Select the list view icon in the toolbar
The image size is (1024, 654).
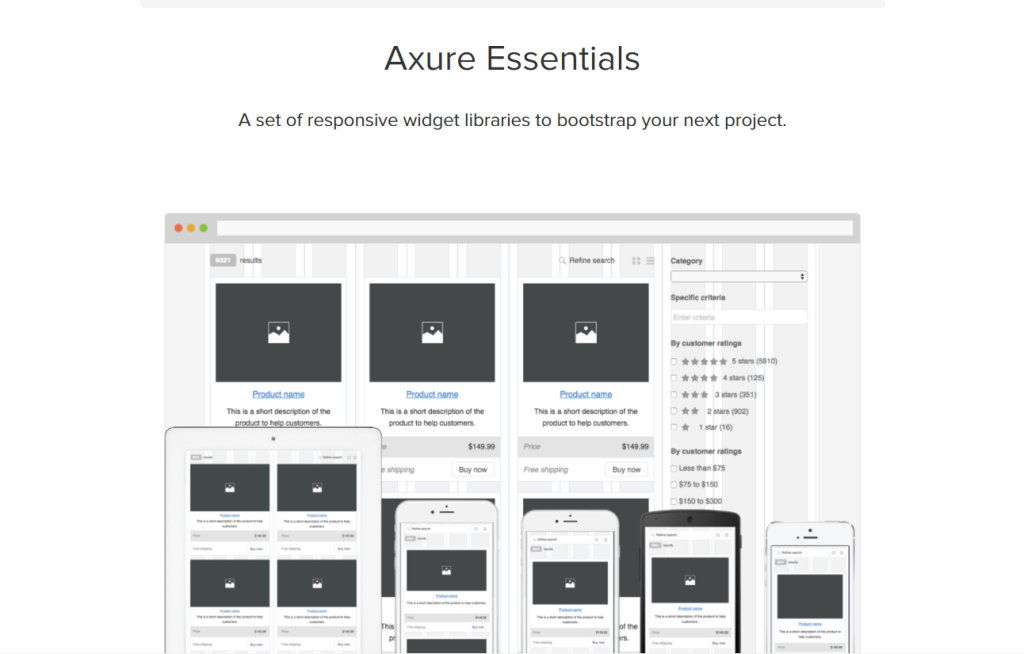651,260
